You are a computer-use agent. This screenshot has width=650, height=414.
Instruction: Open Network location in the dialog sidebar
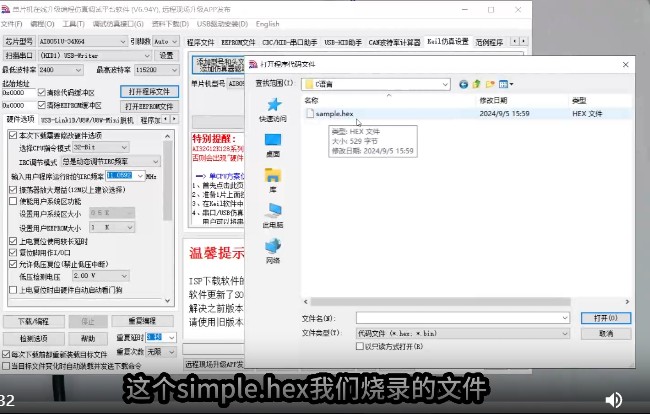[x=273, y=251]
